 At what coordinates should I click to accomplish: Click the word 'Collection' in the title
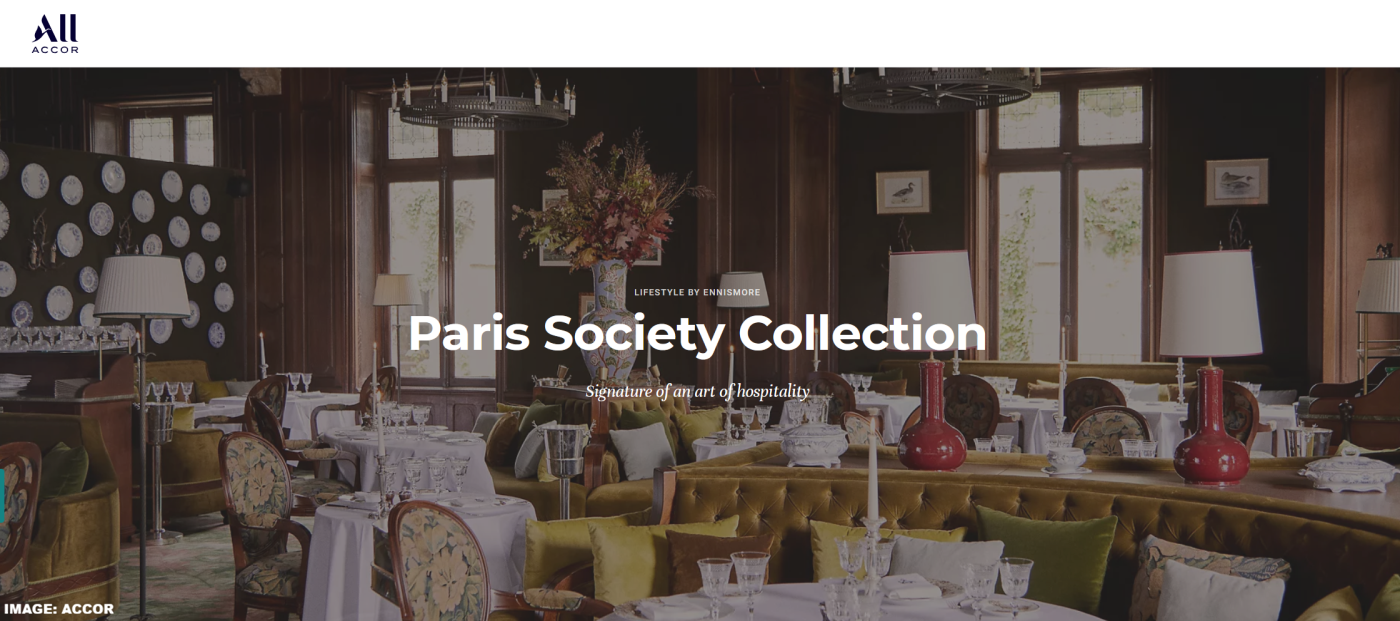coord(863,333)
